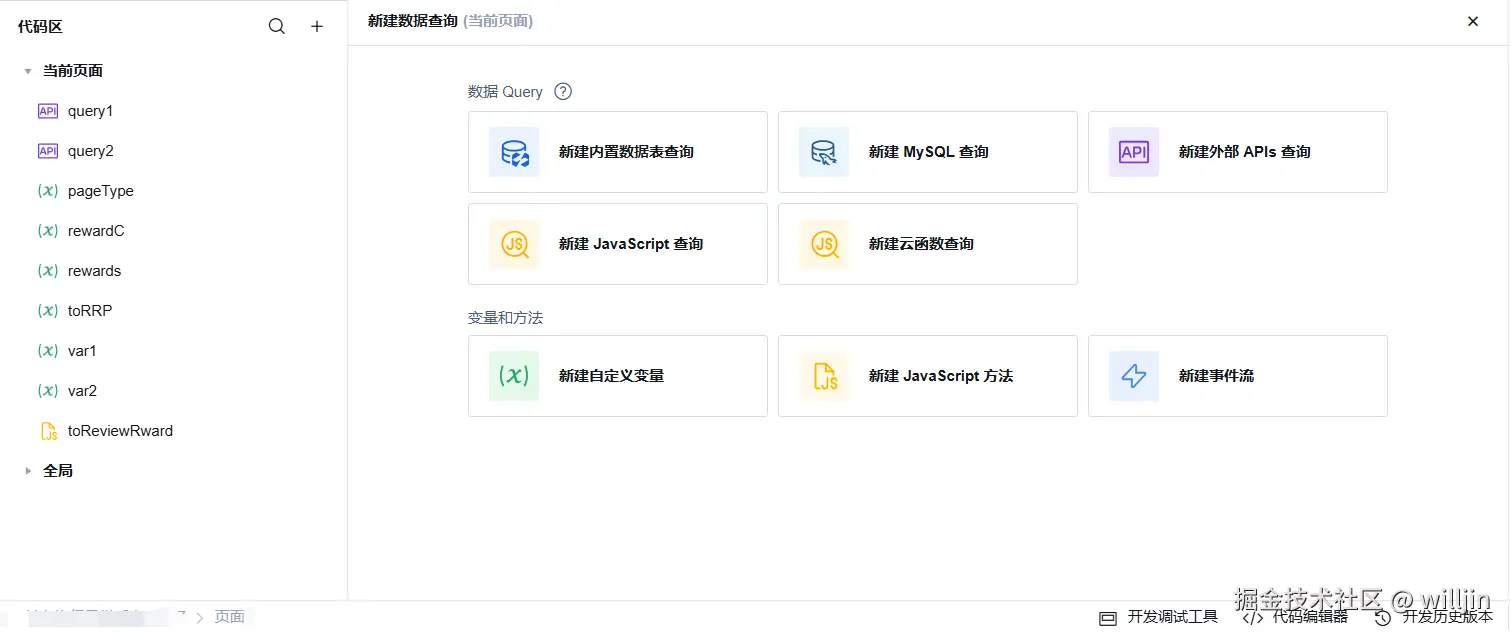Click the green 自定义变量 icon

[x=514, y=376]
